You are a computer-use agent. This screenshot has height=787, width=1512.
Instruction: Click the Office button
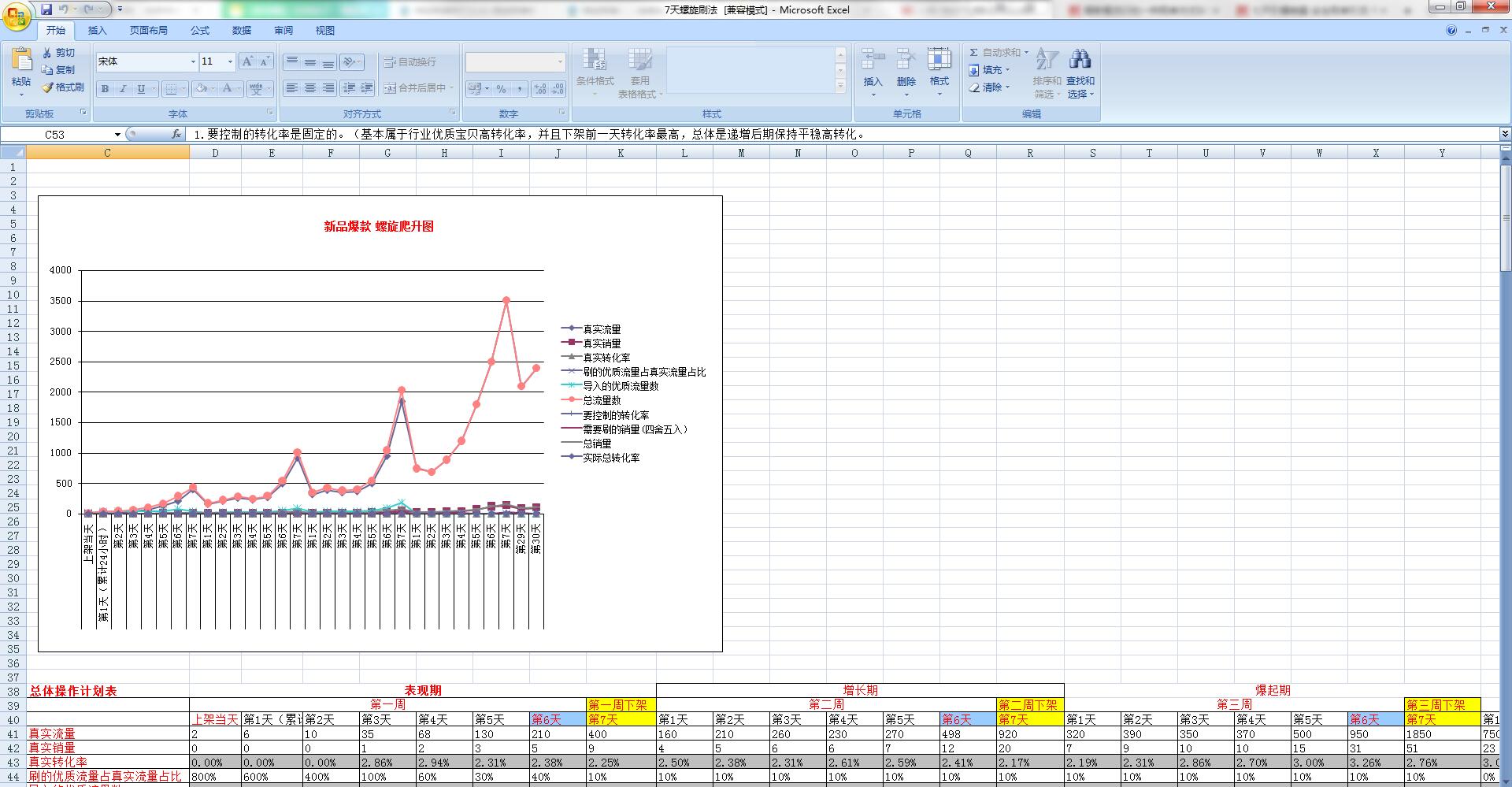coord(17,17)
